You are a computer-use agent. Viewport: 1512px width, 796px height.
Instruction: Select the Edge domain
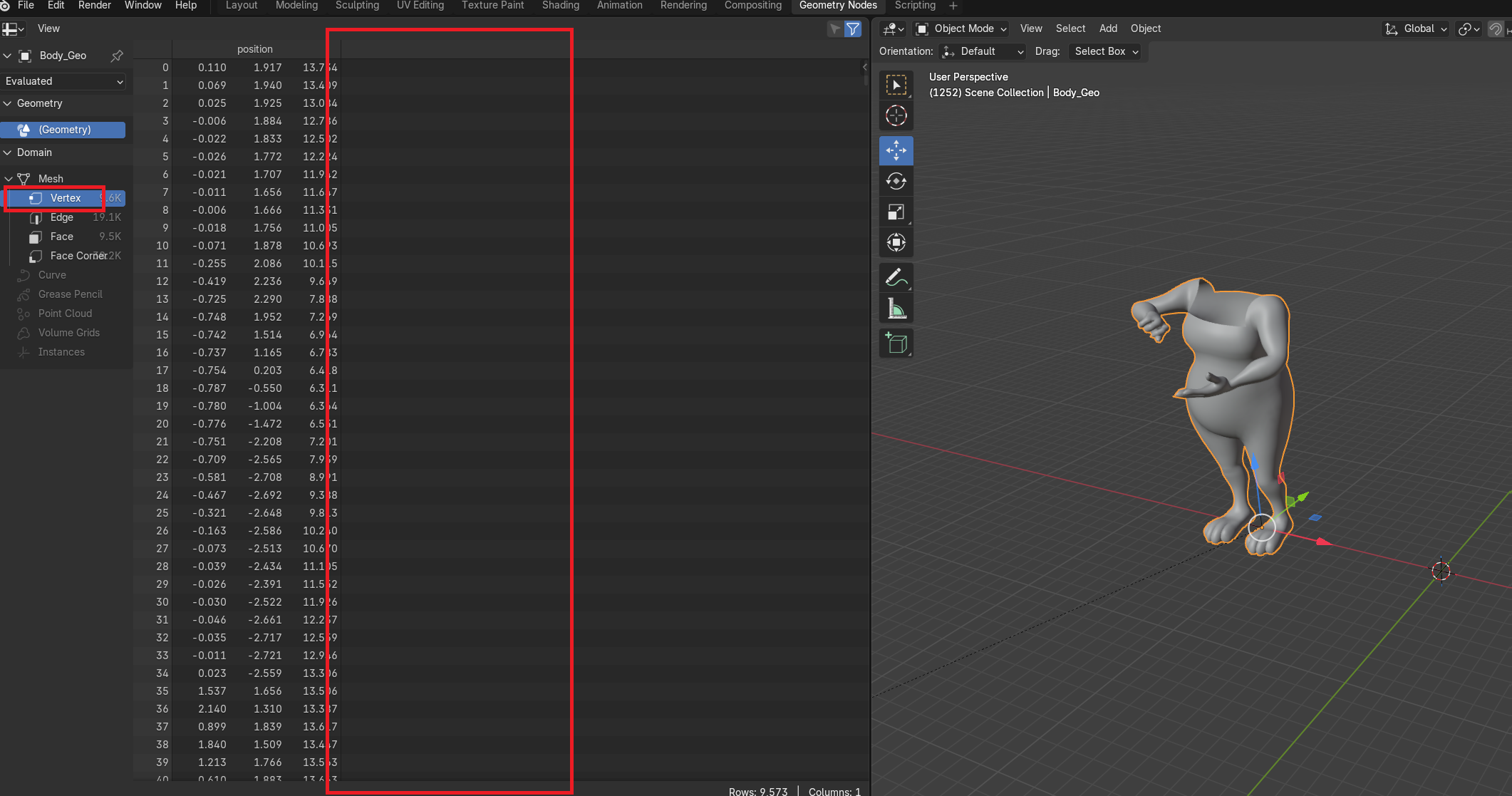pos(66,217)
